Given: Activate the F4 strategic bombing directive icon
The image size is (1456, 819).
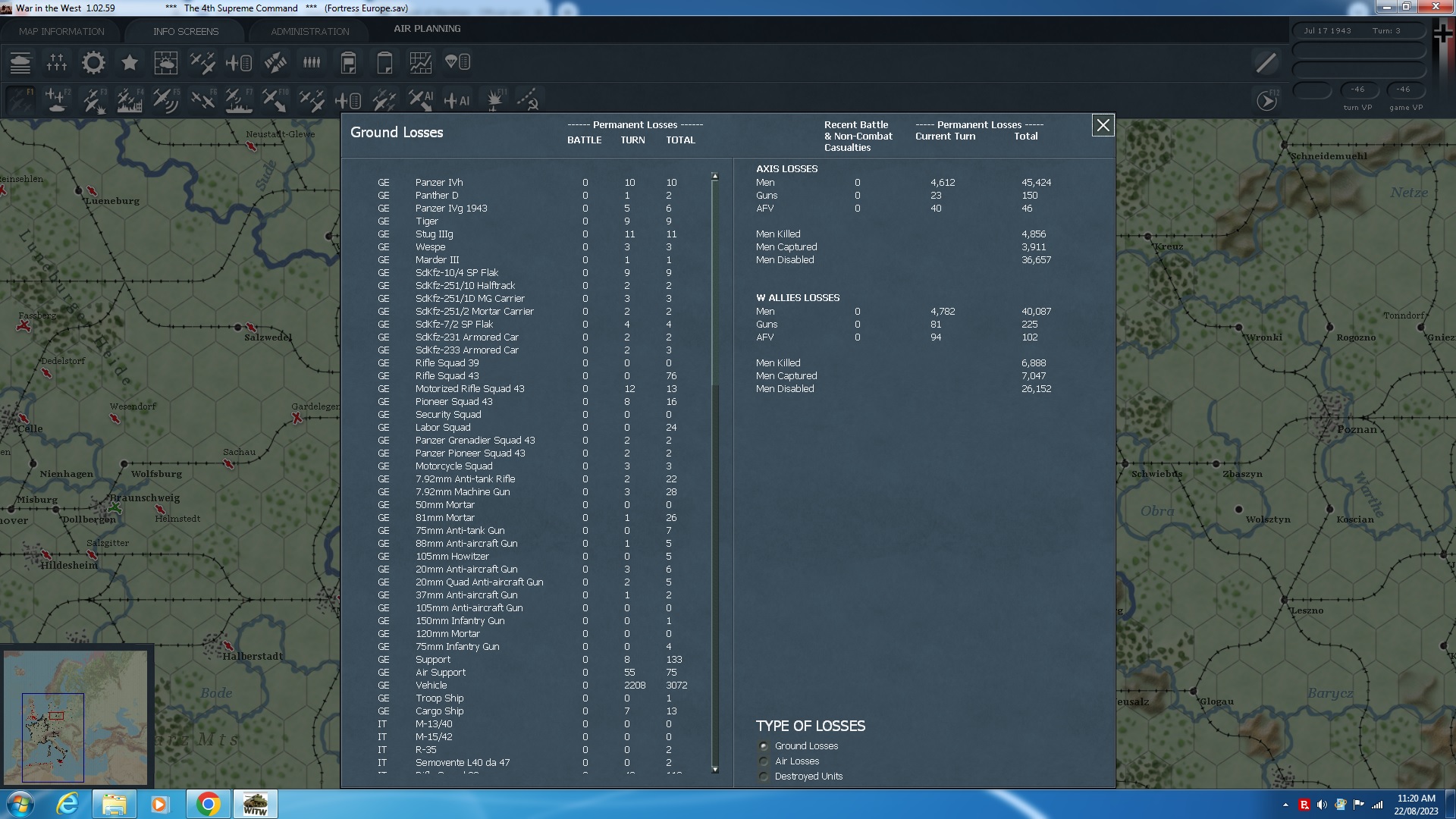Looking at the screenshot, I should [x=129, y=99].
